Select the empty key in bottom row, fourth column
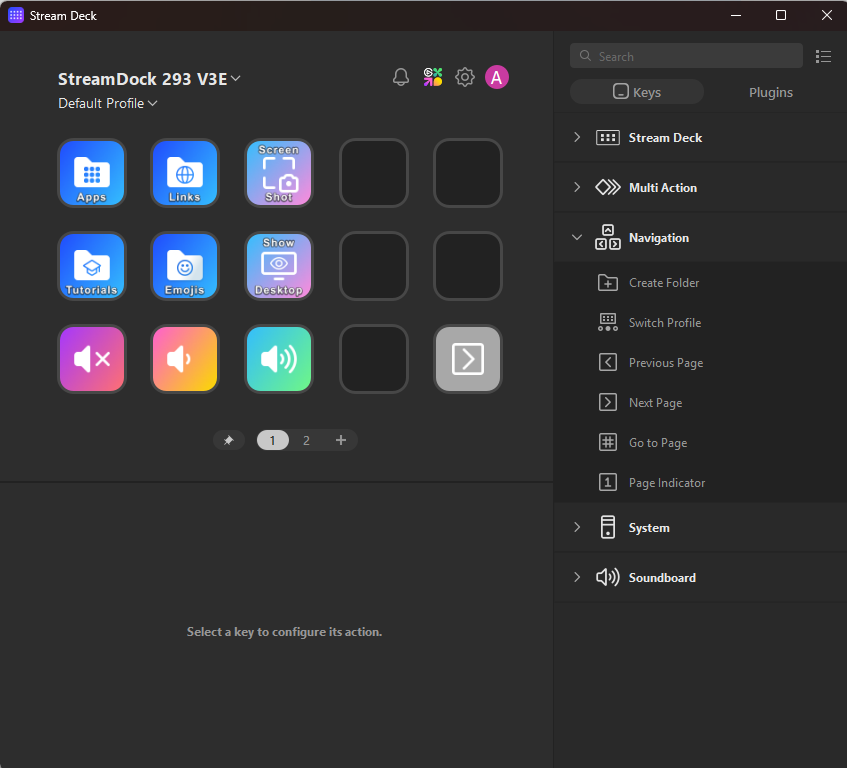847x768 pixels. 374,359
